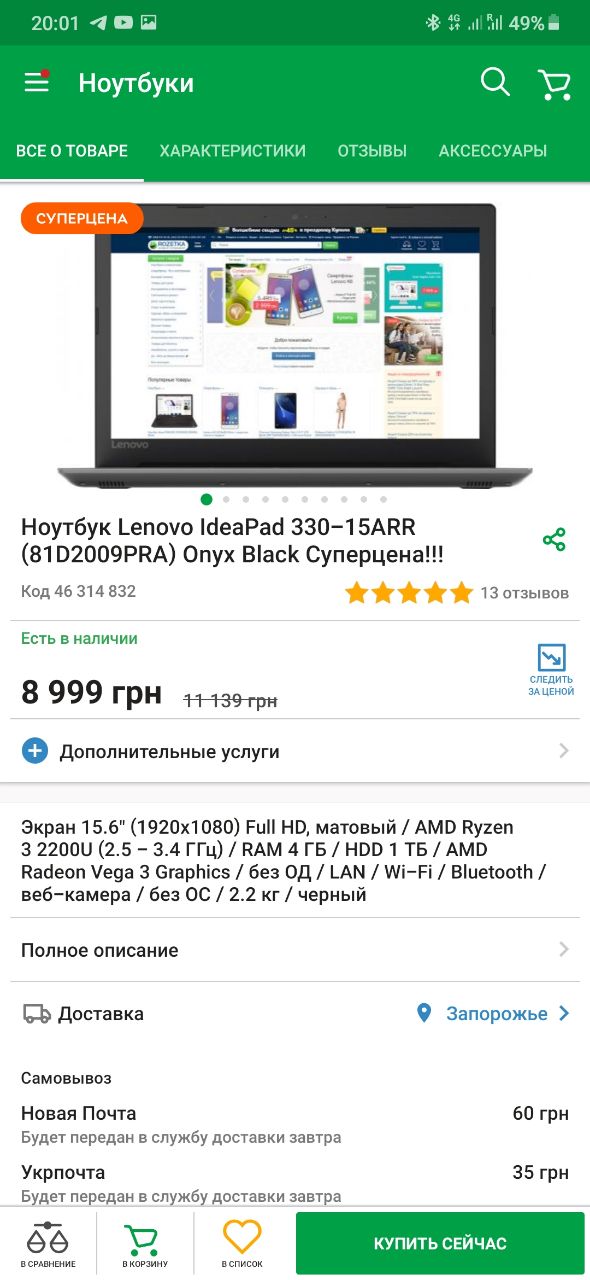Share this Lenovo IdeaPad product

point(554,540)
